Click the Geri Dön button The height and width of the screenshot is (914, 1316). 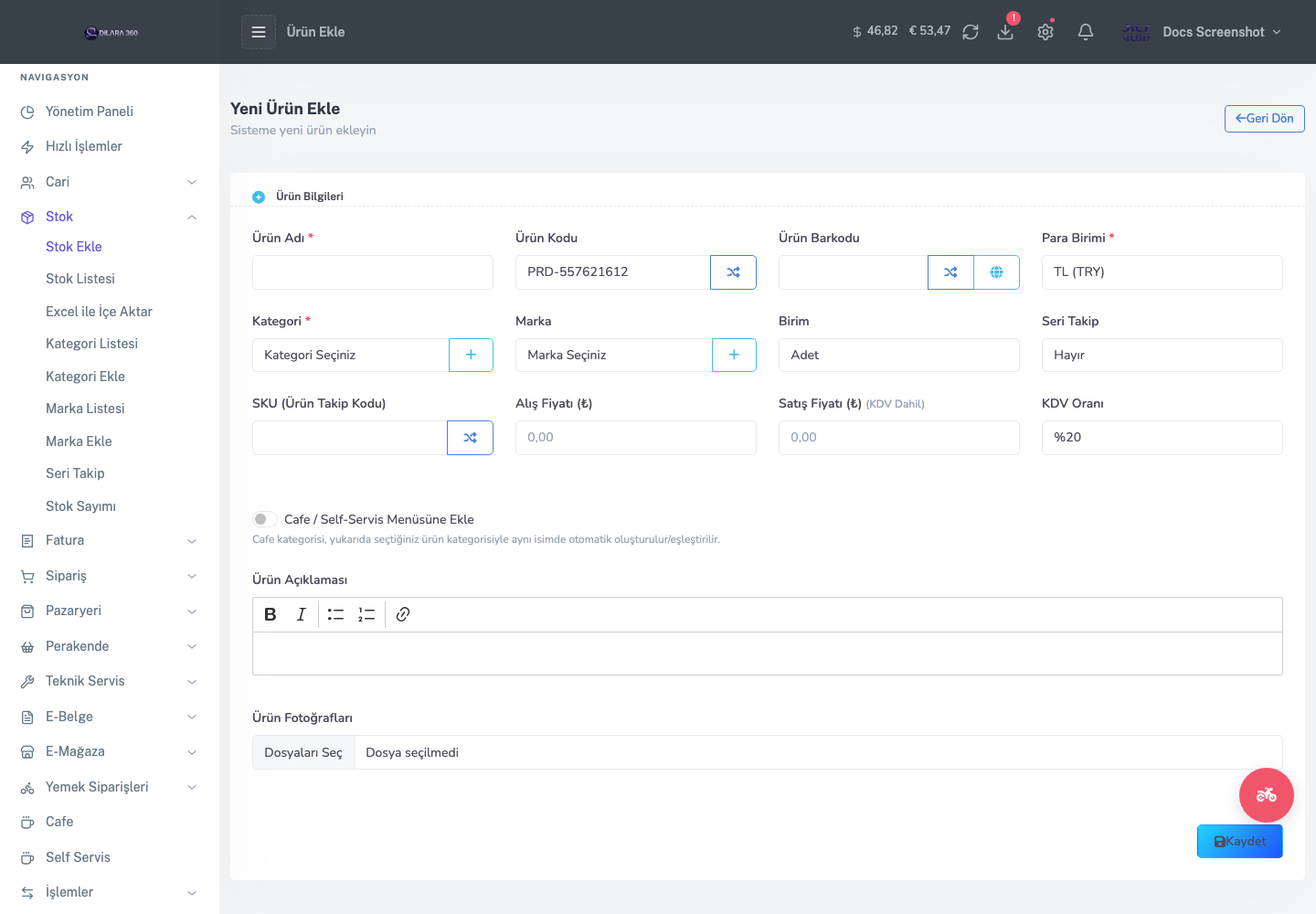pos(1265,119)
